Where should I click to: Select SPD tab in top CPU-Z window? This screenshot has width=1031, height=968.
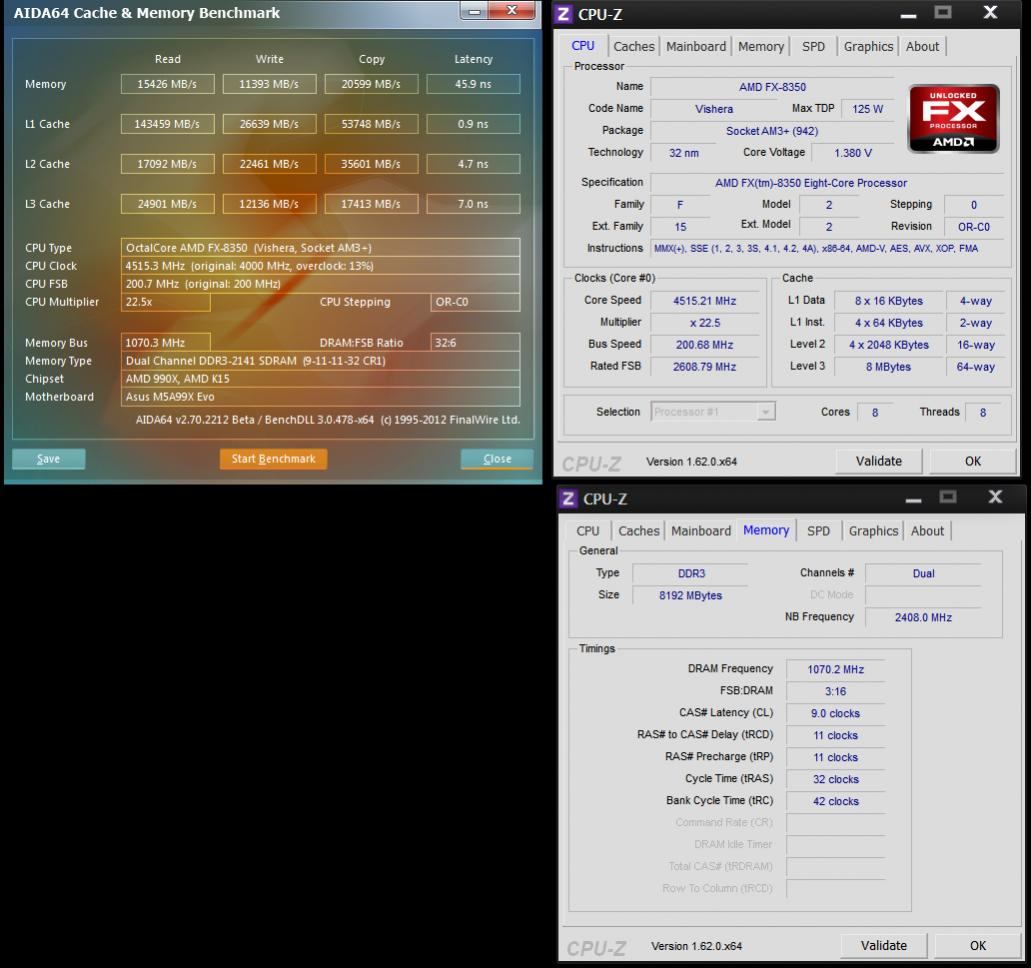tap(813, 47)
